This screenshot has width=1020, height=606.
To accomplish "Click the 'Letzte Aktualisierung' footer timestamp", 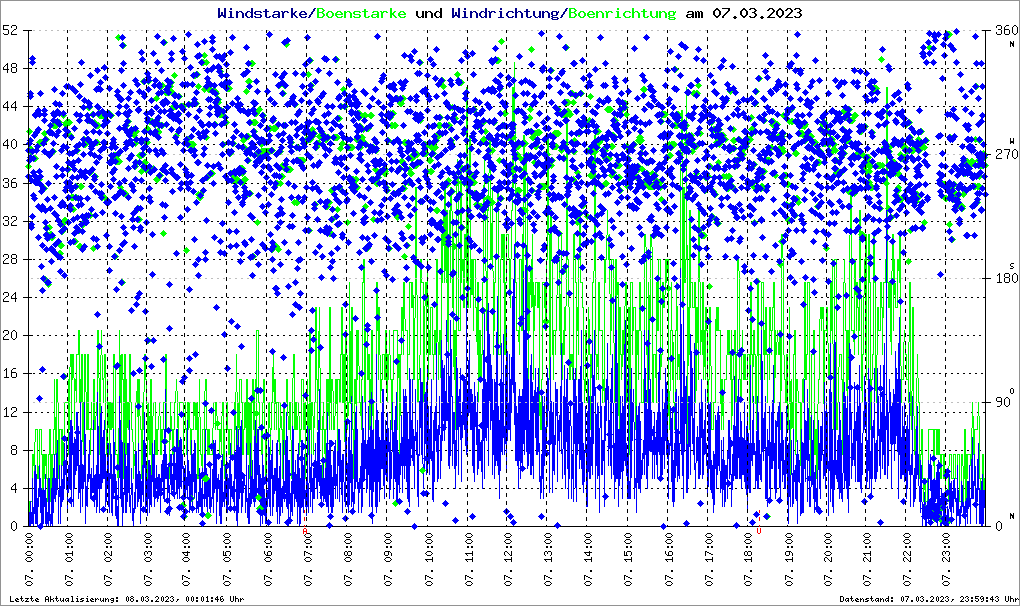I will [127, 599].
